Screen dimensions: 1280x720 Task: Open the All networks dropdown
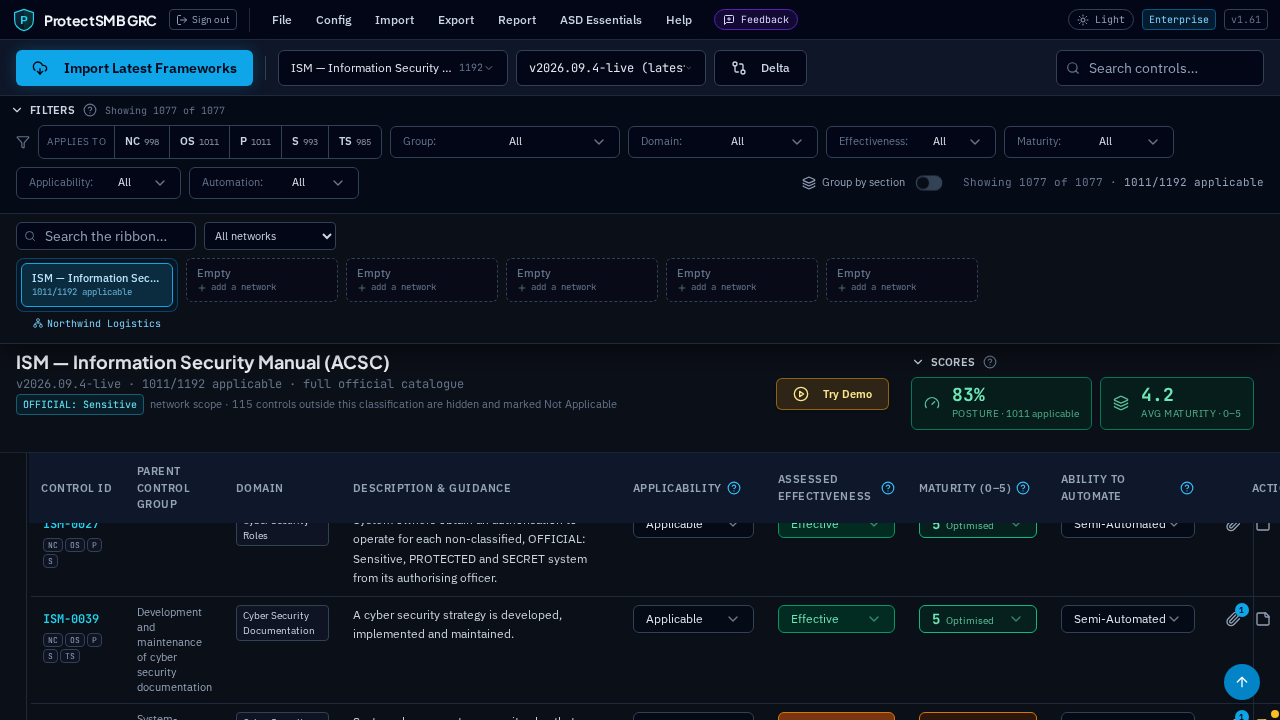click(x=270, y=236)
